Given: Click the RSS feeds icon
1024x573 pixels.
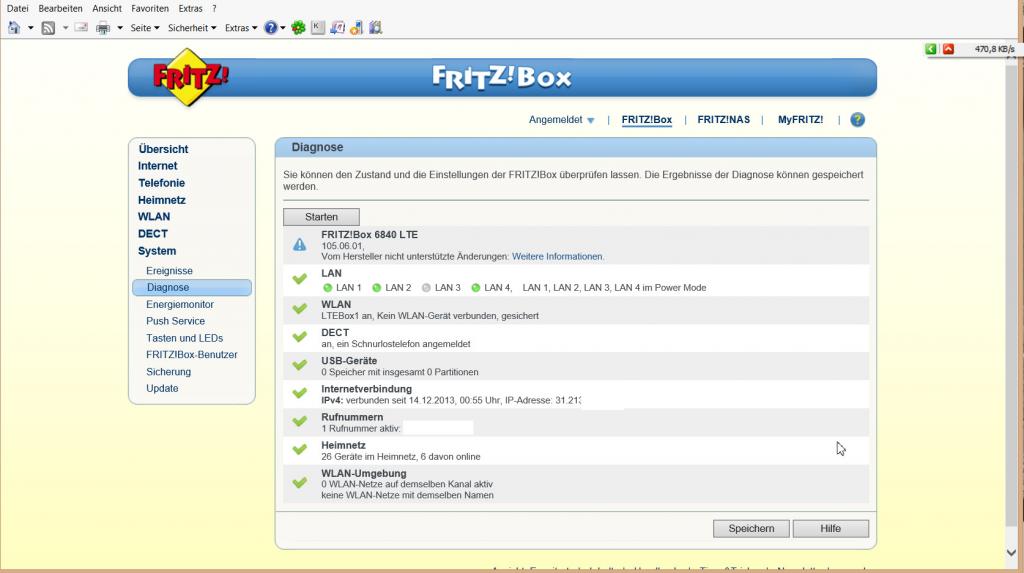Looking at the screenshot, I should pos(48,28).
